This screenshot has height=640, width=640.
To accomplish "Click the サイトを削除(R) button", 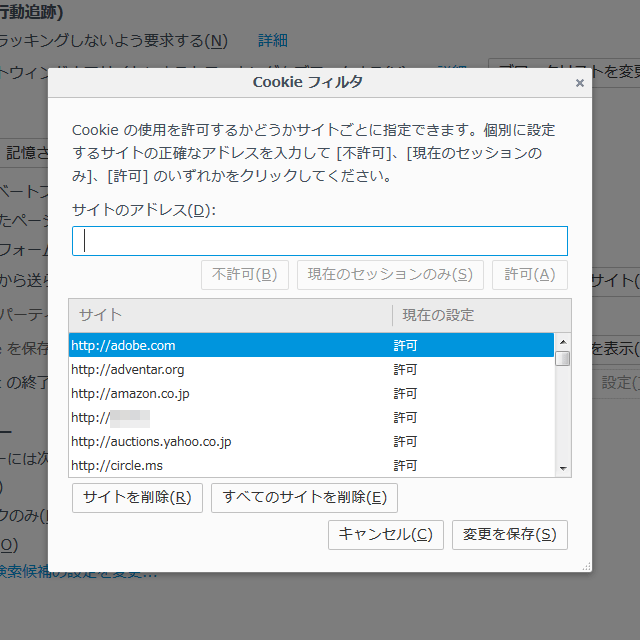I will [137, 498].
